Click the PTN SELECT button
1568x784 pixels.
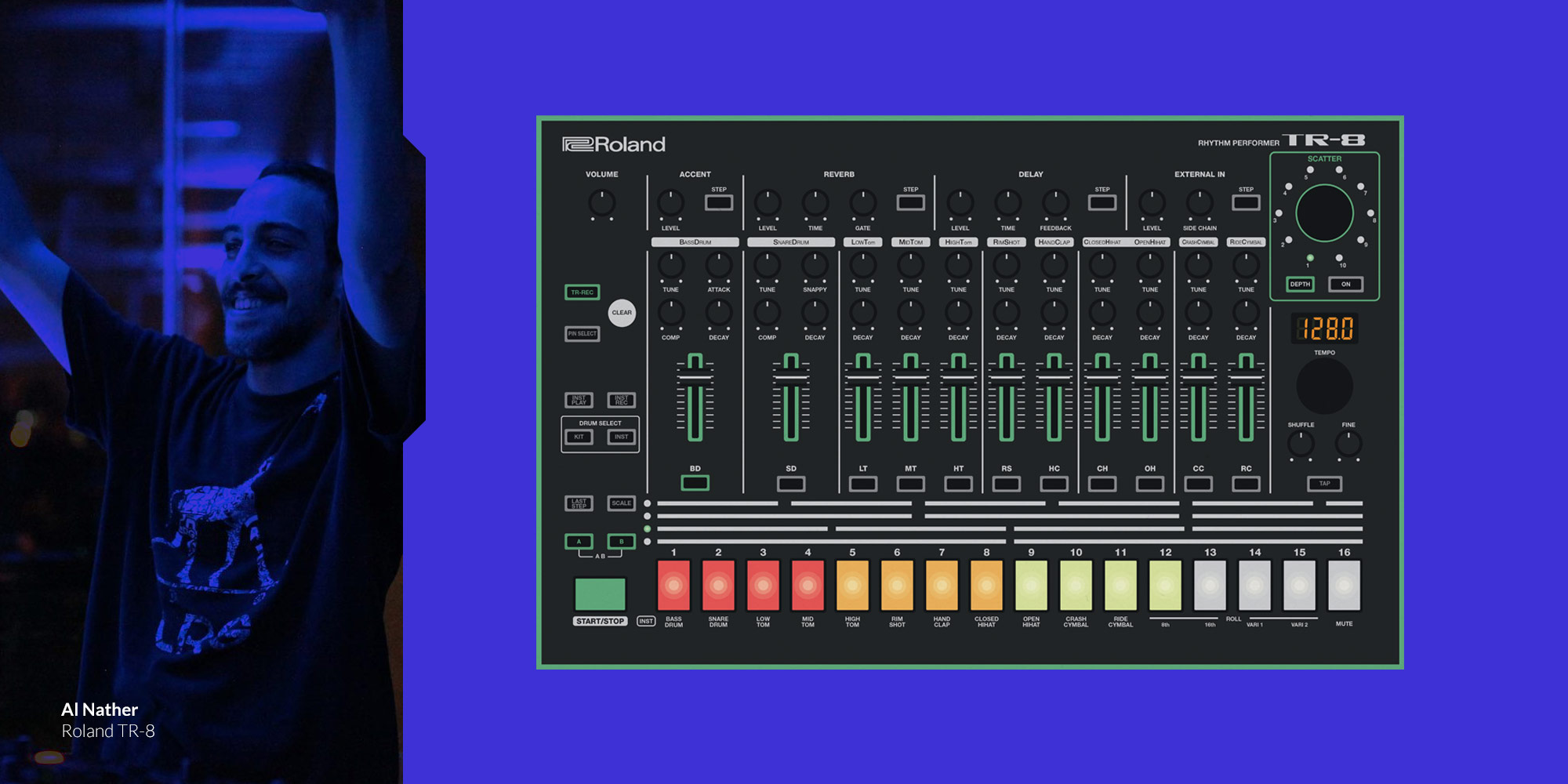(x=583, y=334)
